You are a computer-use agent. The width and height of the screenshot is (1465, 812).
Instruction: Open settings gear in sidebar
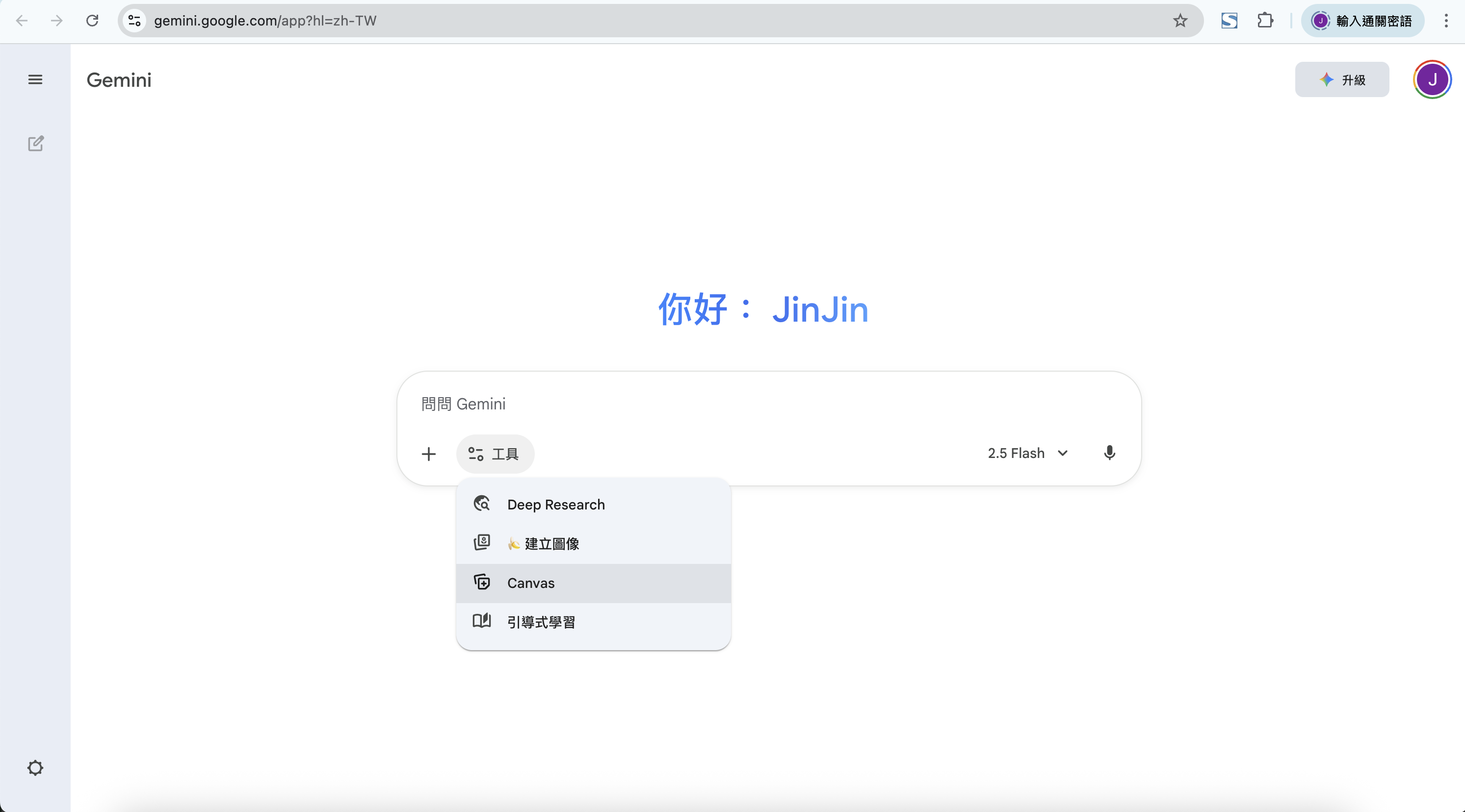[x=35, y=768]
